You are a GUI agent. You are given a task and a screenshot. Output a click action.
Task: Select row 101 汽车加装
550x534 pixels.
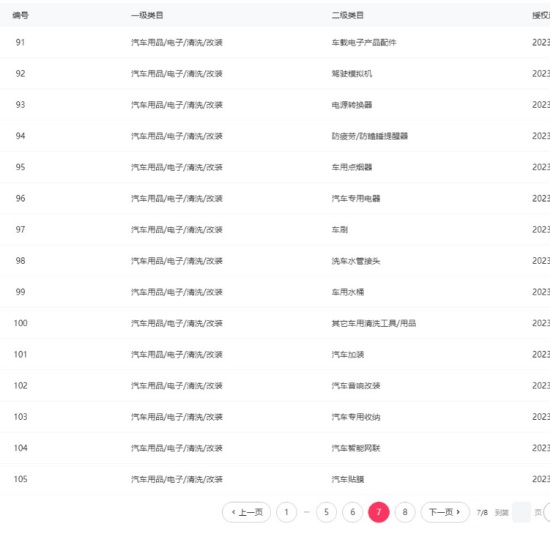coord(275,354)
